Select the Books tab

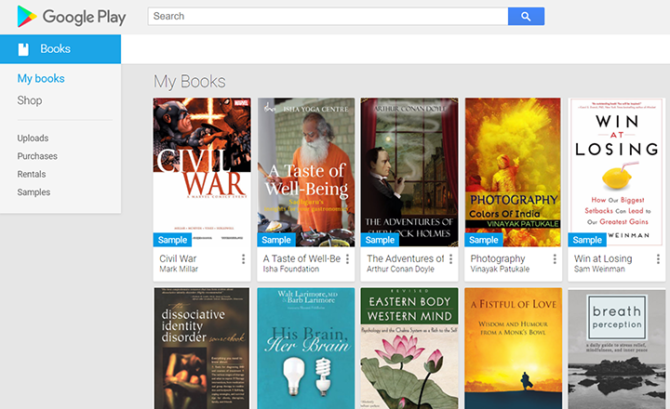click(60, 49)
